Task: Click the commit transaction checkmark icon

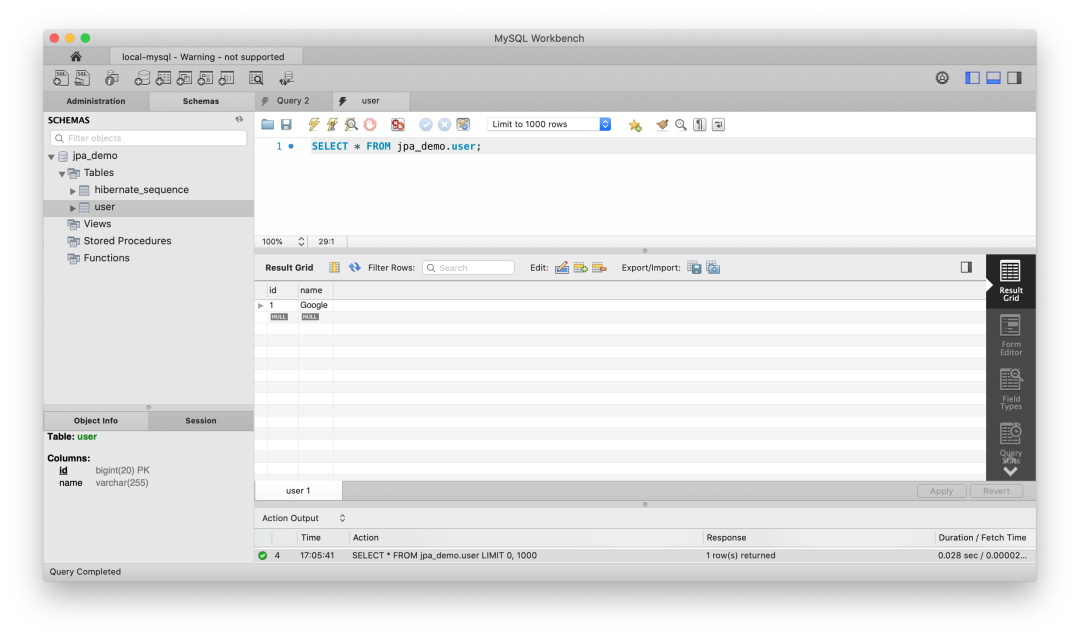Action: click(426, 125)
